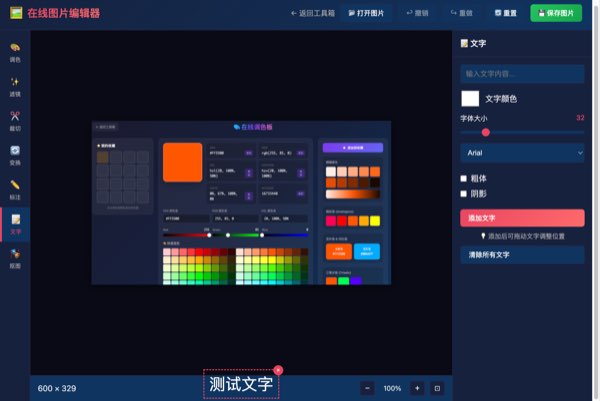This screenshot has width=600, height=401.
Task: Click the 重做 redo button
Action: 461,13
